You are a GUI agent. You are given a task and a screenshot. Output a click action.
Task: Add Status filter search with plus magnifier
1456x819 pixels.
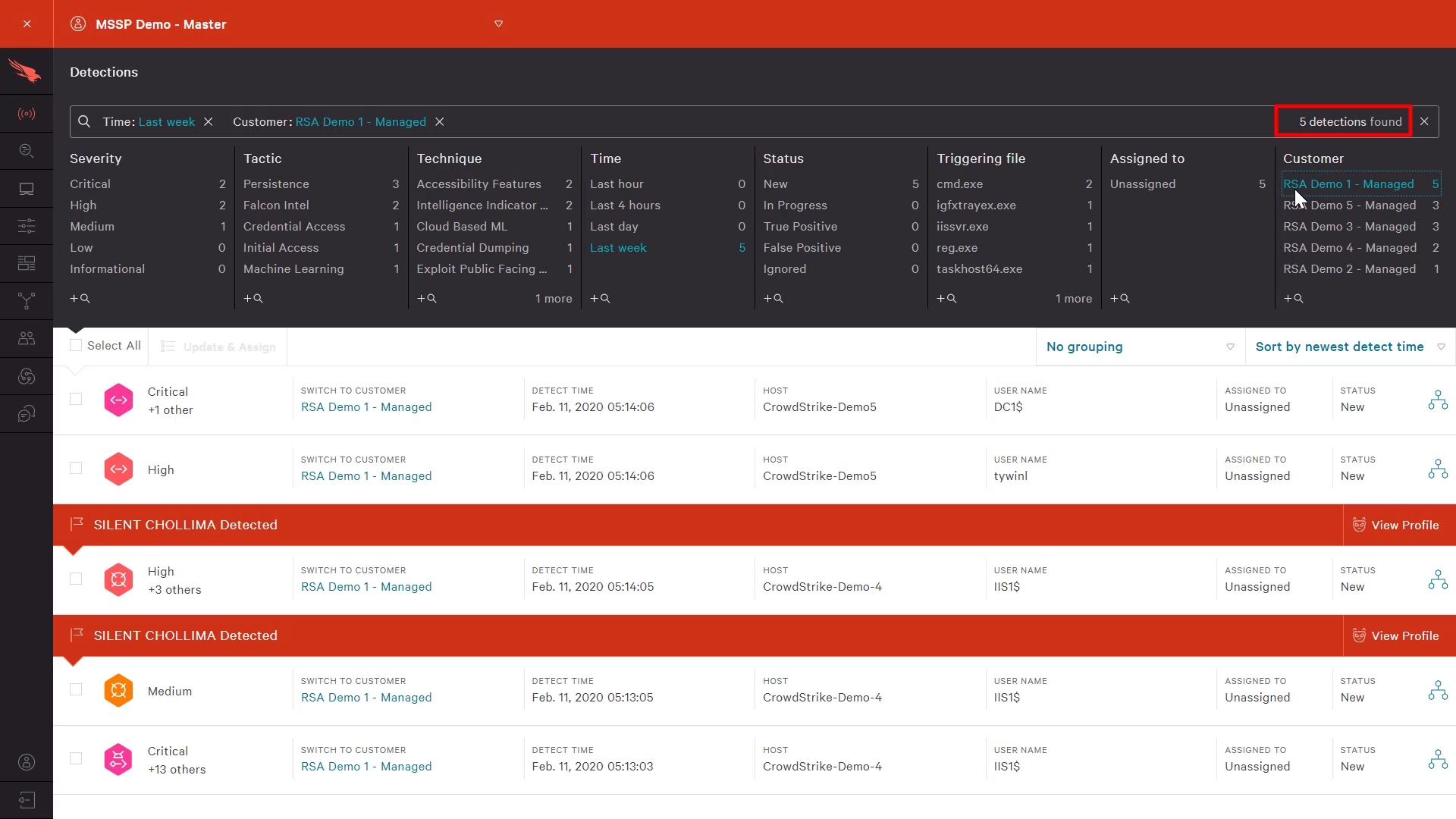click(x=773, y=298)
